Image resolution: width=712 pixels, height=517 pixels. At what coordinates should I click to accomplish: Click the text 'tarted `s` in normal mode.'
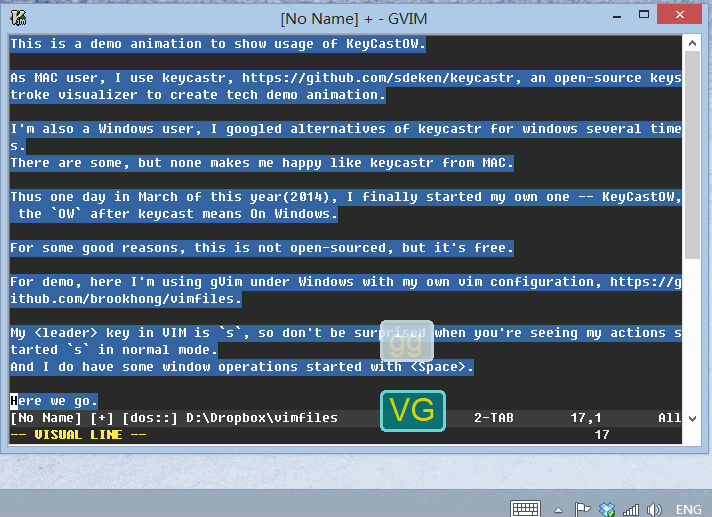114,350
